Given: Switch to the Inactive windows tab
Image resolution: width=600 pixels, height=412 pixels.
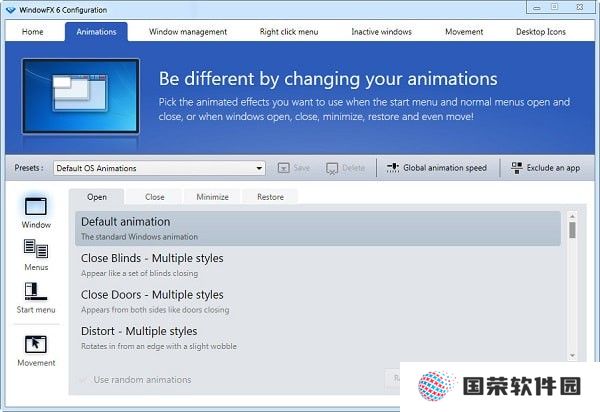Looking at the screenshot, I should pyautogui.click(x=382, y=32).
